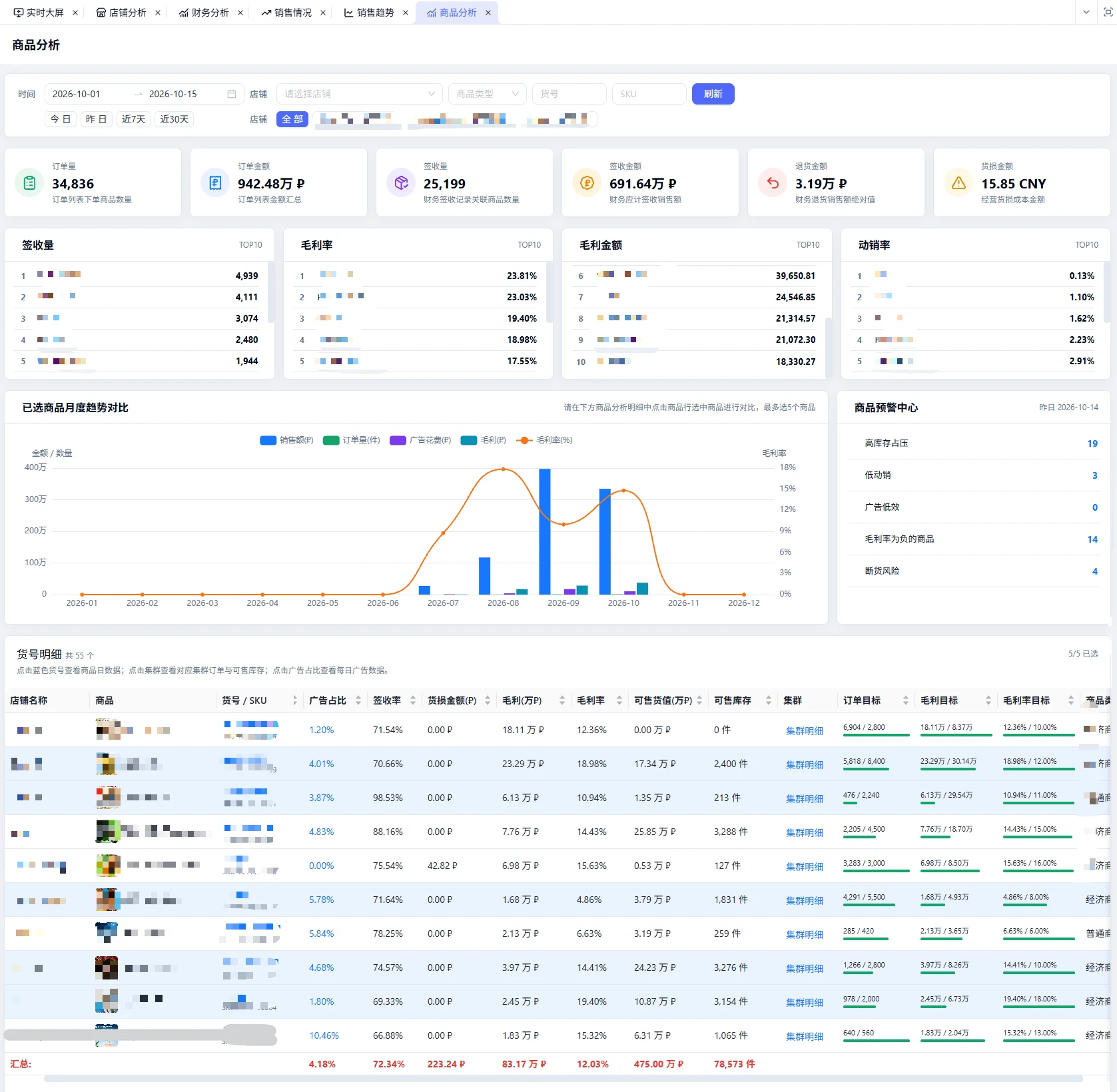Switch to the 销售情况 tab

286,13
